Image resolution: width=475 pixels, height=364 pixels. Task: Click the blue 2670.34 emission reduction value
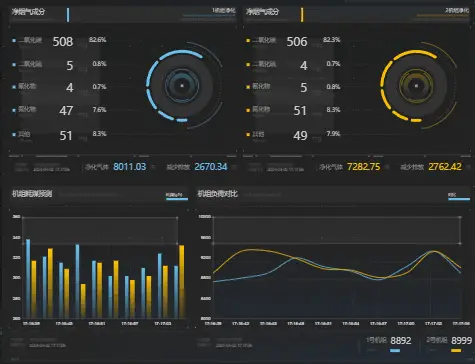(x=211, y=167)
